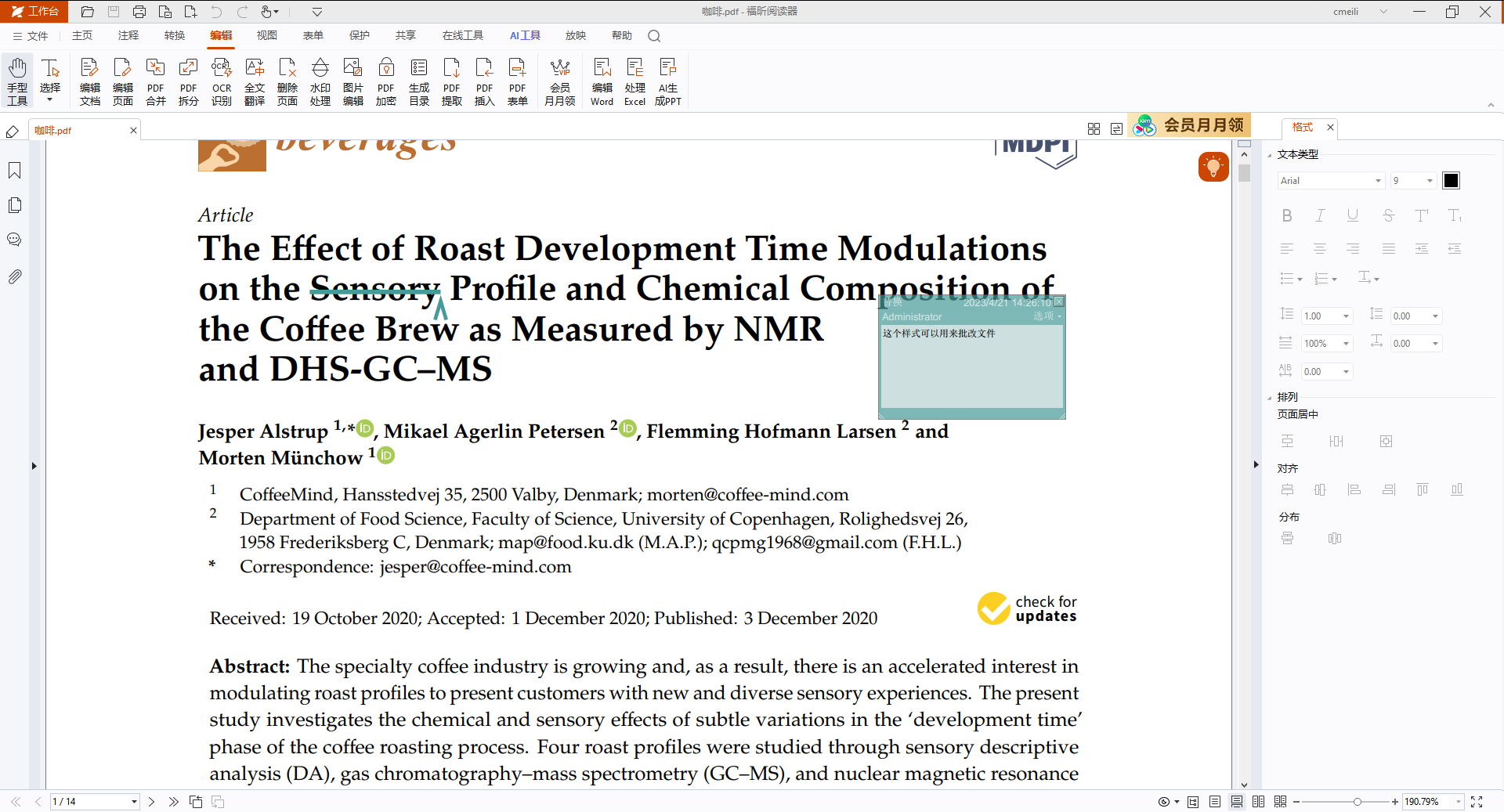The image size is (1504, 812).
Task: Collapse the 排列 section
Action: tap(1270, 398)
